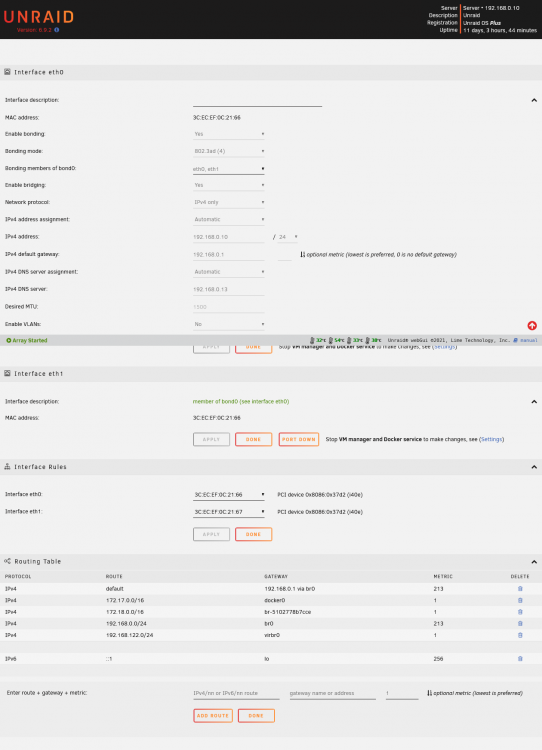542x750 pixels.
Task: Click Apply in the Interface Rules section
Action: tap(211, 534)
